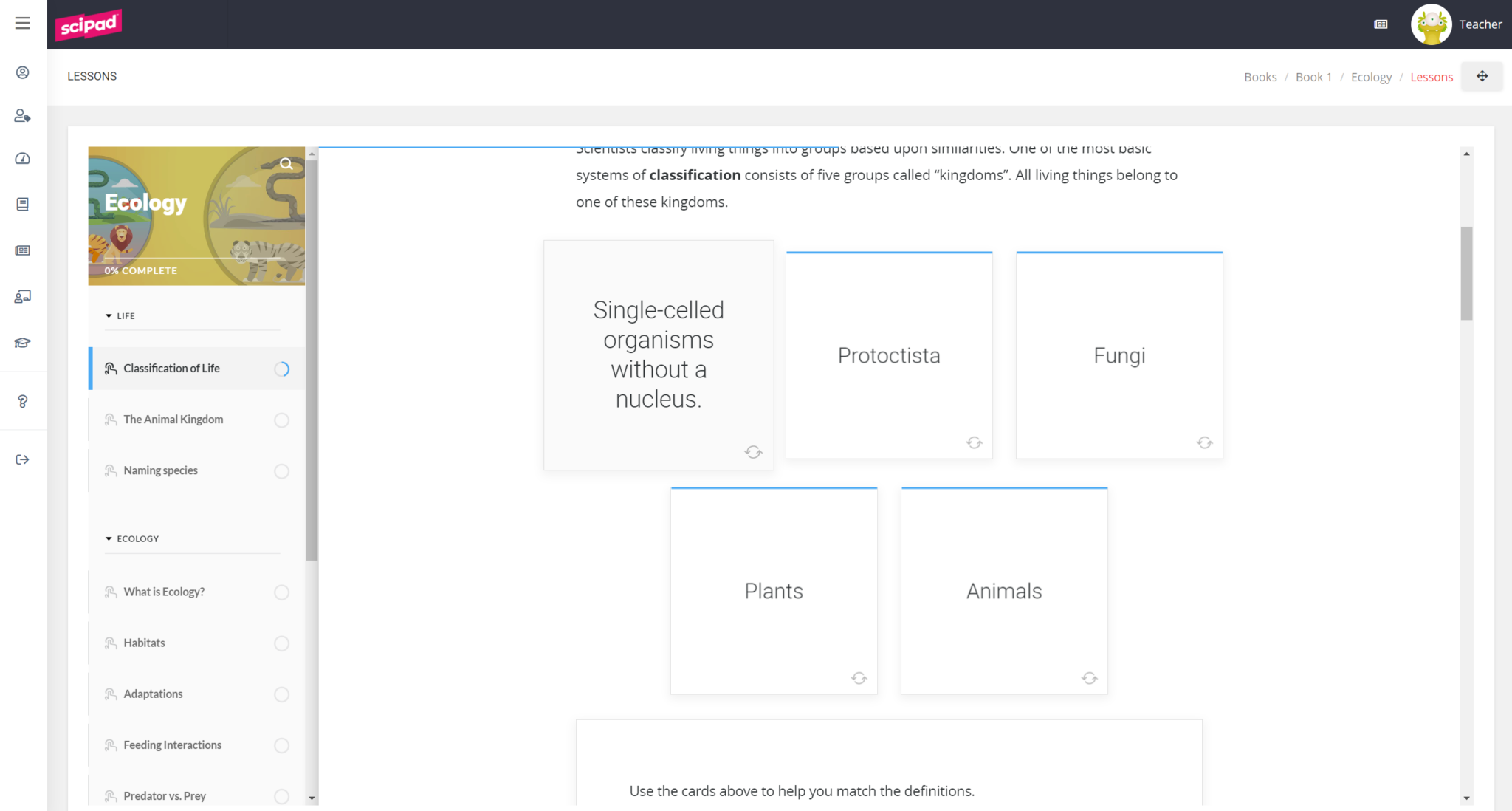Toggle the completion circle for Naming species
Viewport: 1512px width, 811px height.
(x=281, y=470)
